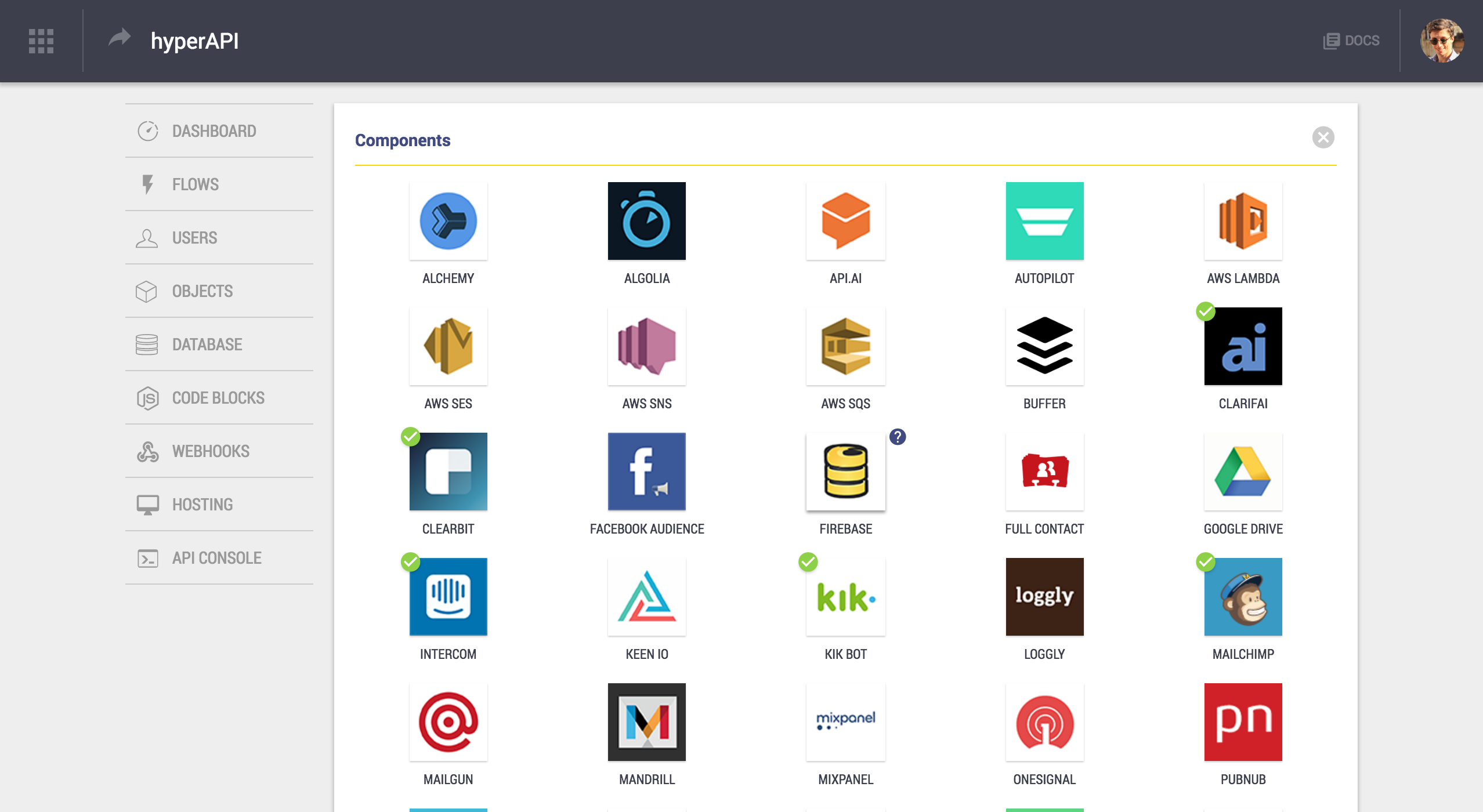
Task: Go to Flows in sidebar
Action: pos(195,184)
